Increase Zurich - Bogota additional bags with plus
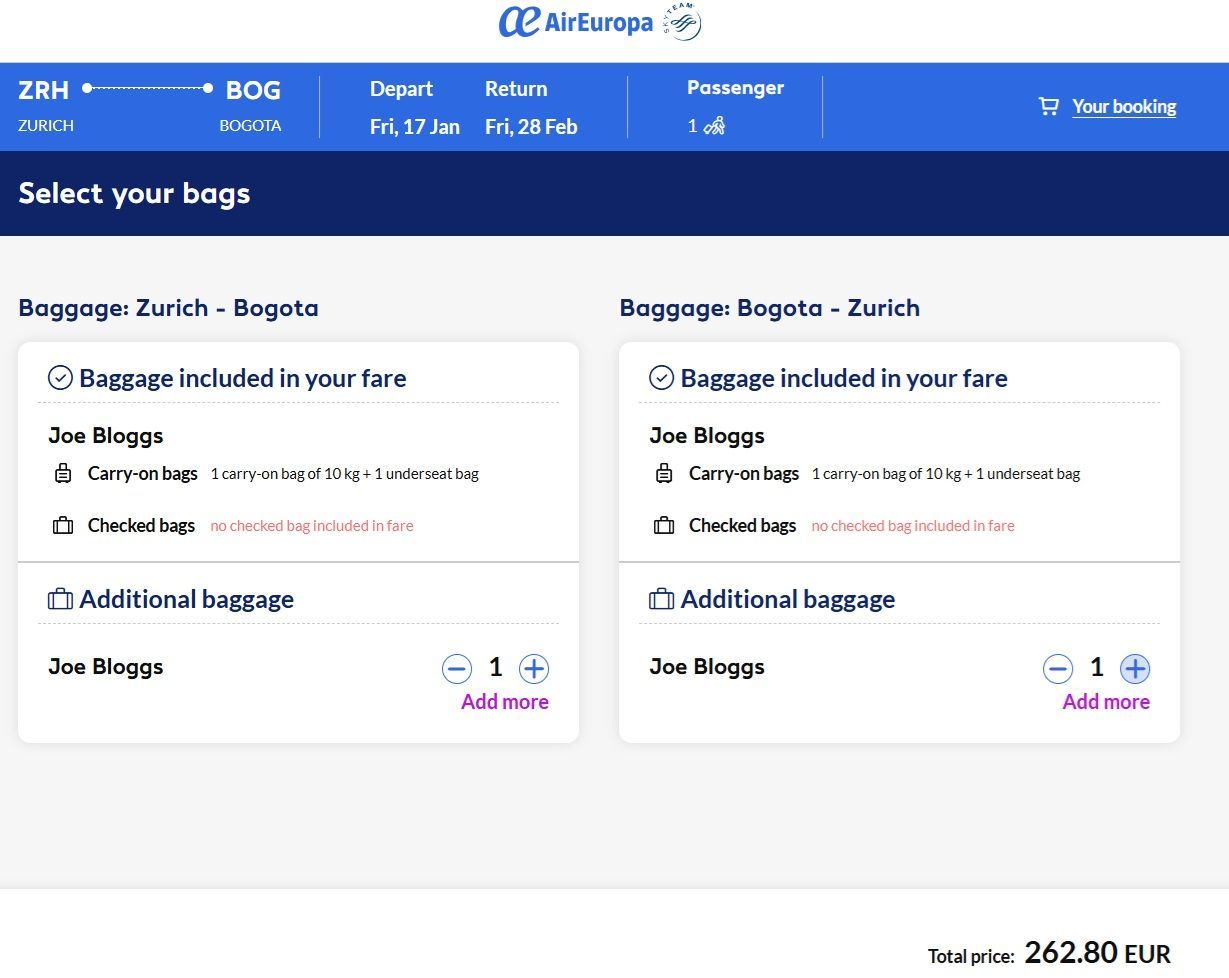Image resolution: width=1229 pixels, height=978 pixels. point(534,668)
